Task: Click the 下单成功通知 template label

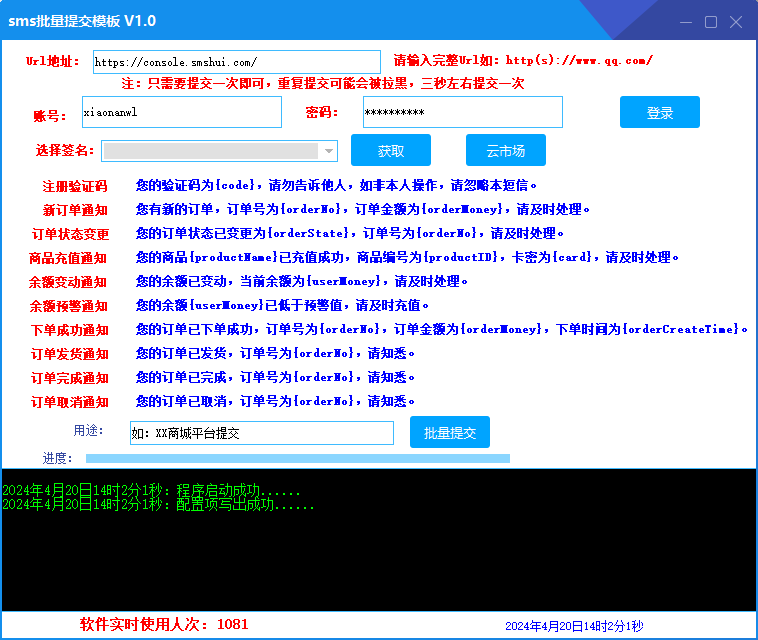Action: pyautogui.click(x=68, y=330)
